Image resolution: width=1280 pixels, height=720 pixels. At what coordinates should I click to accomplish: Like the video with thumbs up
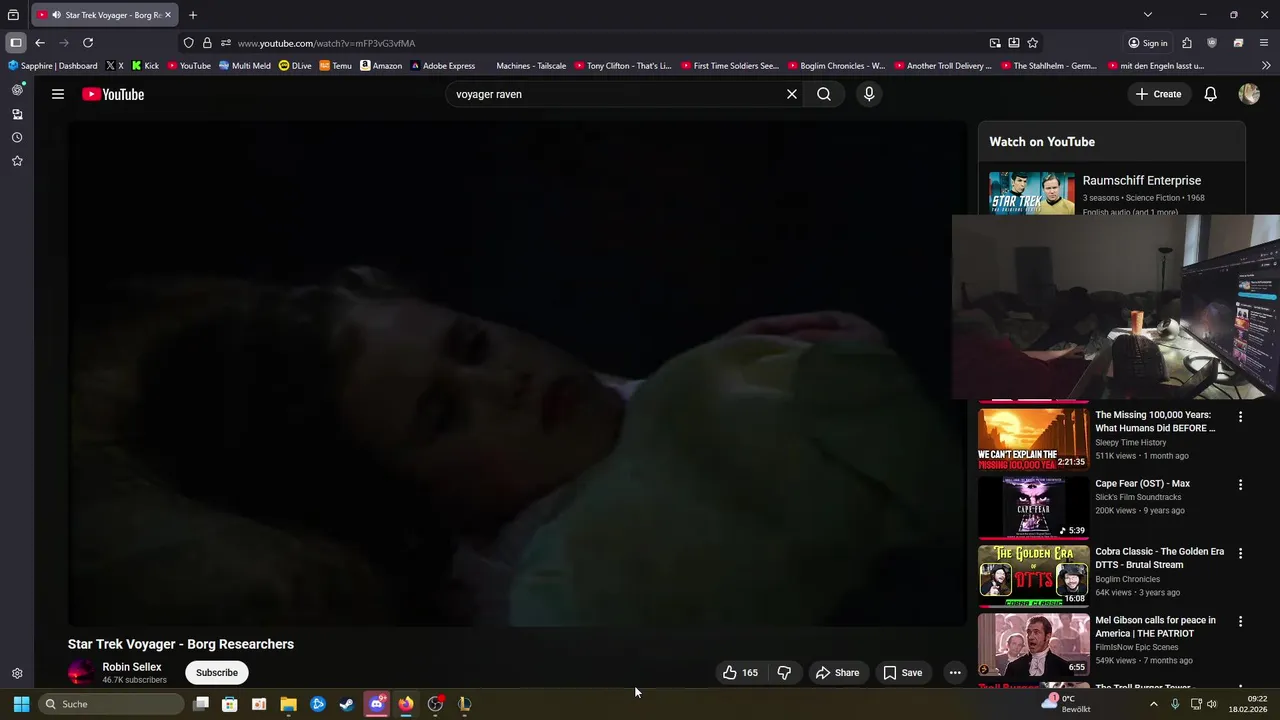tap(740, 673)
